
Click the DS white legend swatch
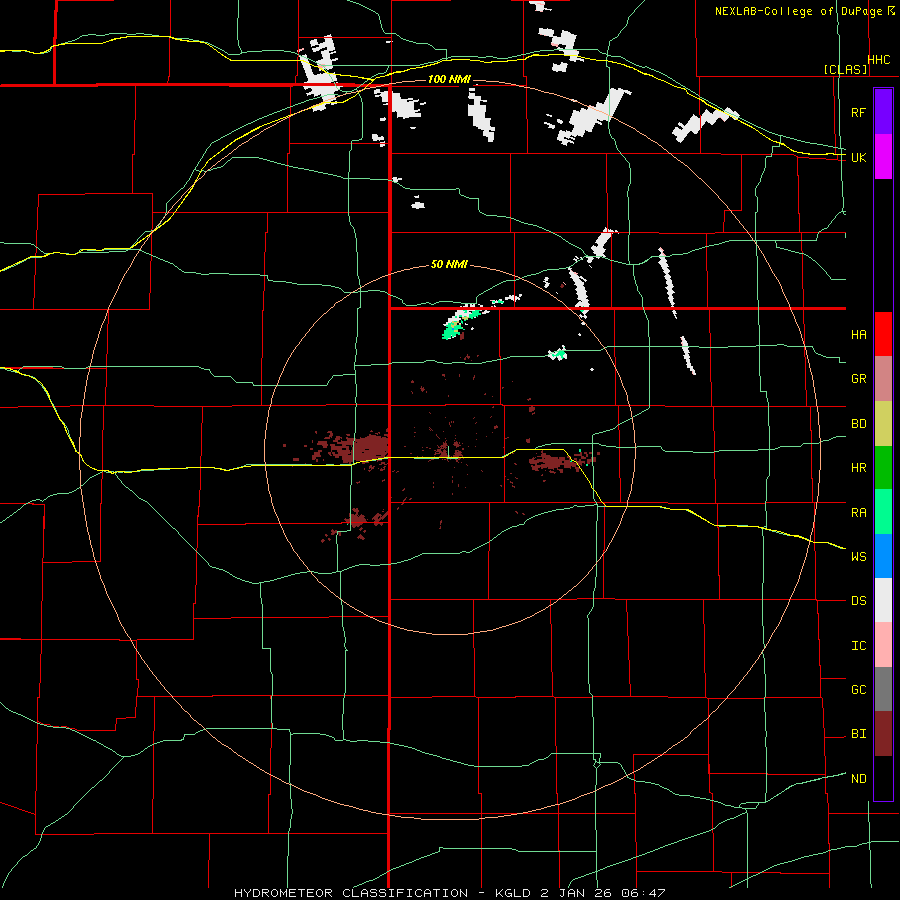tap(883, 600)
